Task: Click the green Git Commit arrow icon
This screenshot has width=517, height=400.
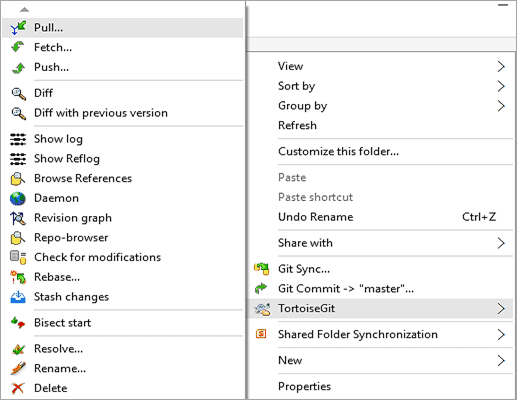Action: [261, 288]
